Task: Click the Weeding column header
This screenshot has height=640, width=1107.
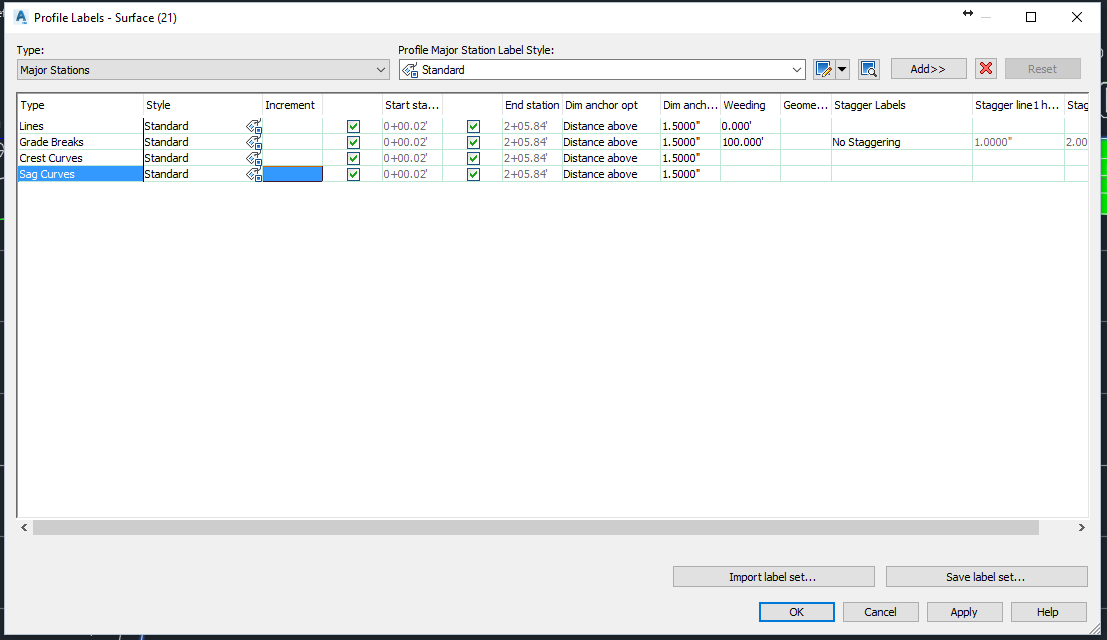Action: (750, 105)
